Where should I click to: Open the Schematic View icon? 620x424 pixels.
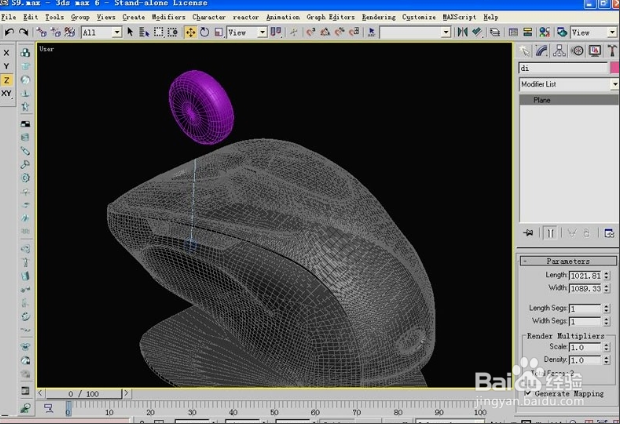tap(527, 32)
